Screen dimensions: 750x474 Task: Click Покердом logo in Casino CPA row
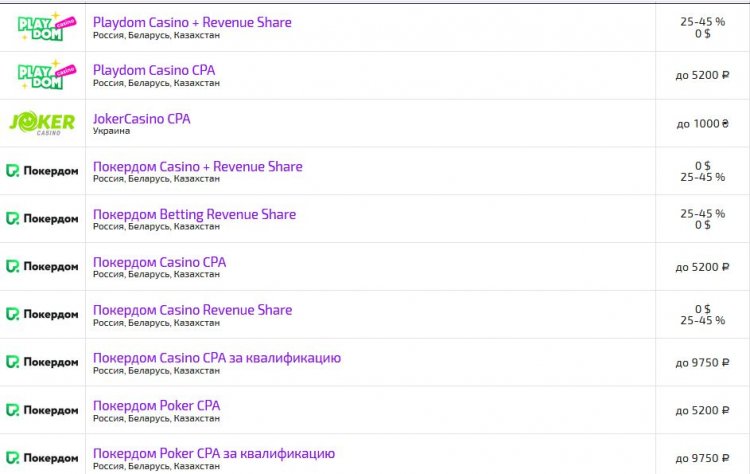tap(42, 266)
